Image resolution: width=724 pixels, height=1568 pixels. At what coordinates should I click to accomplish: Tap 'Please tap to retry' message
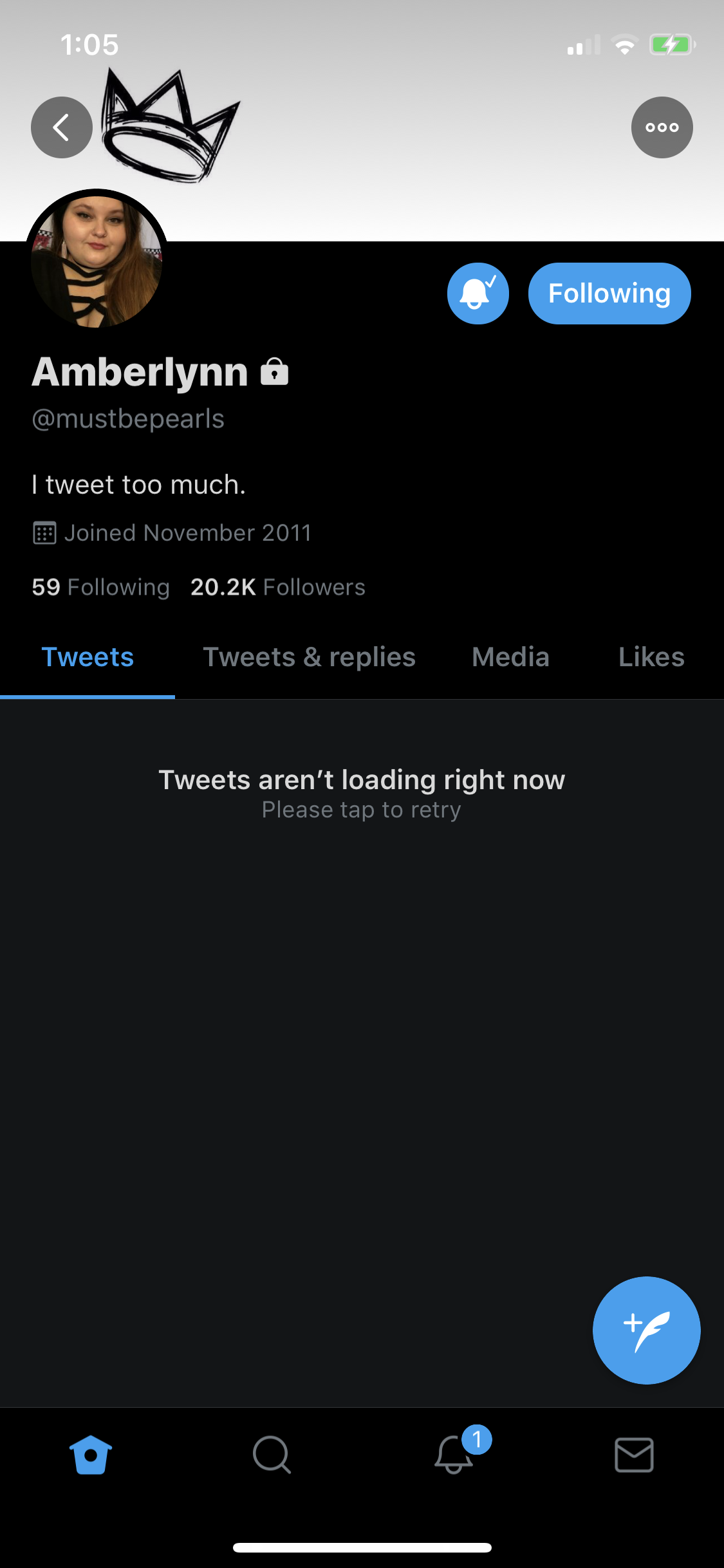tap(362, 810)
